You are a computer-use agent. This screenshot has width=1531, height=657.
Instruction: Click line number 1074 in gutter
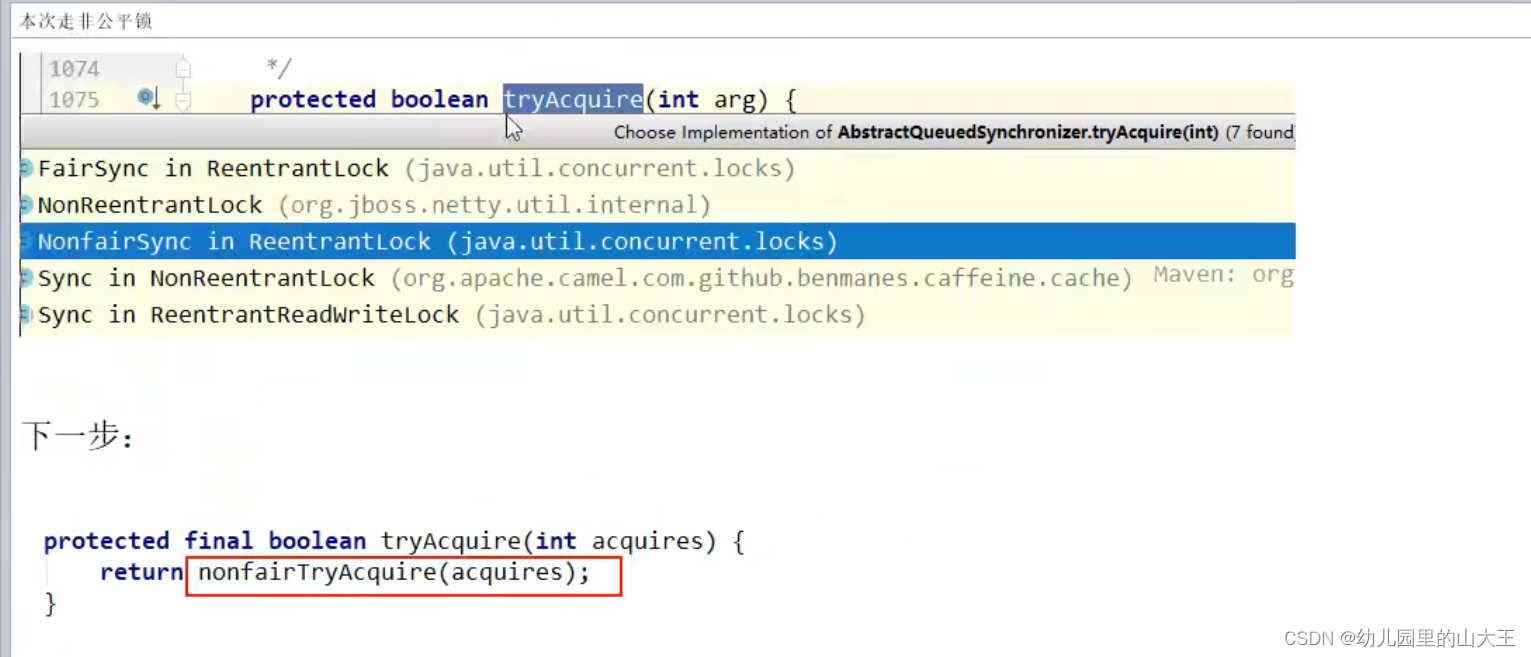coord(75,69)
